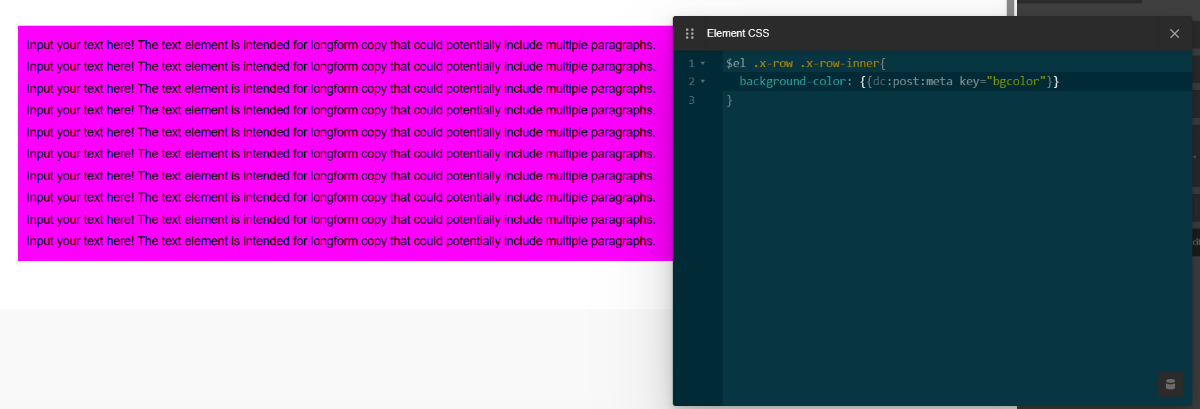Click line number 2 in the gutter
This screenshot has width=1200, height=409.
[x=691, y=81]
